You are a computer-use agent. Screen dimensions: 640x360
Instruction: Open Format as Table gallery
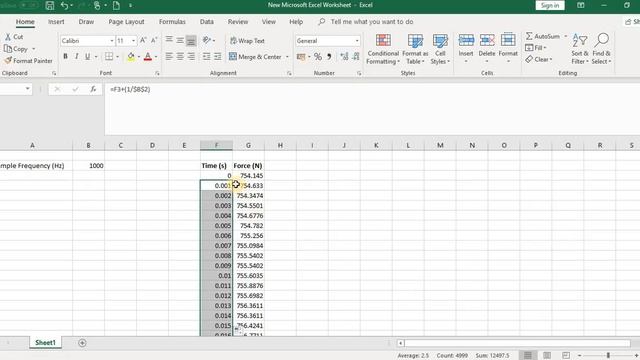[x=415, y=49]
